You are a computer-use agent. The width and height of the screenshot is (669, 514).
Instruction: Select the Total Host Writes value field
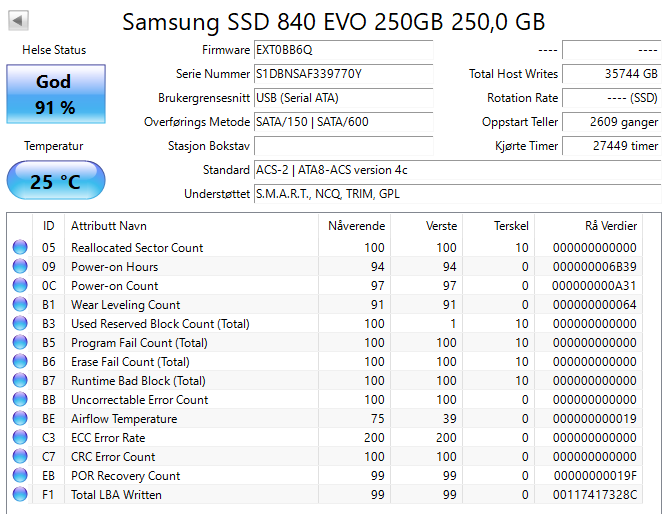pos(611,74)
